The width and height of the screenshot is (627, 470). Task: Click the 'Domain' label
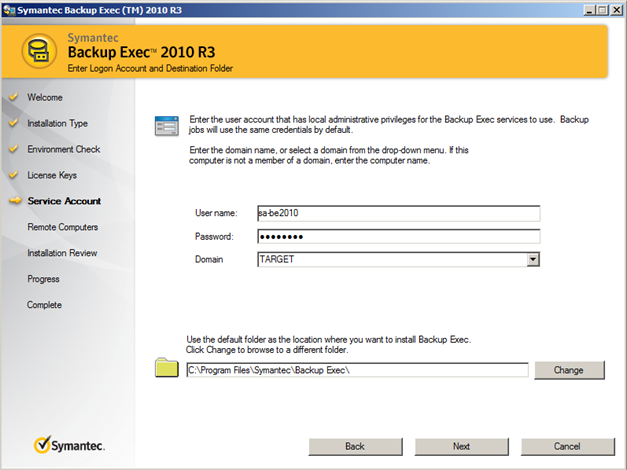click(x=209, y=260)
